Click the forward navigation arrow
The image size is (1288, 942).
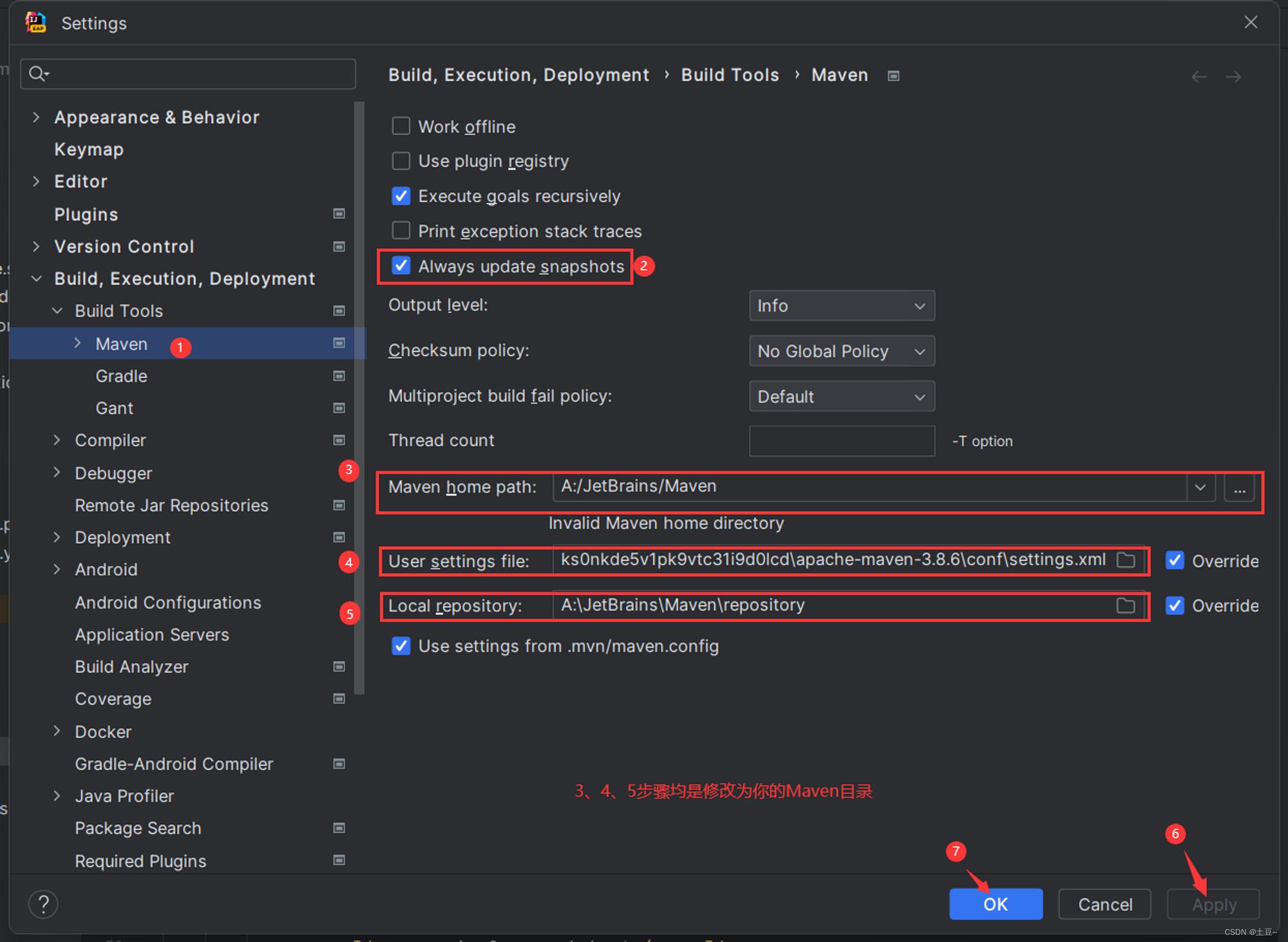pyautogui.click(x=1233, y=77)
